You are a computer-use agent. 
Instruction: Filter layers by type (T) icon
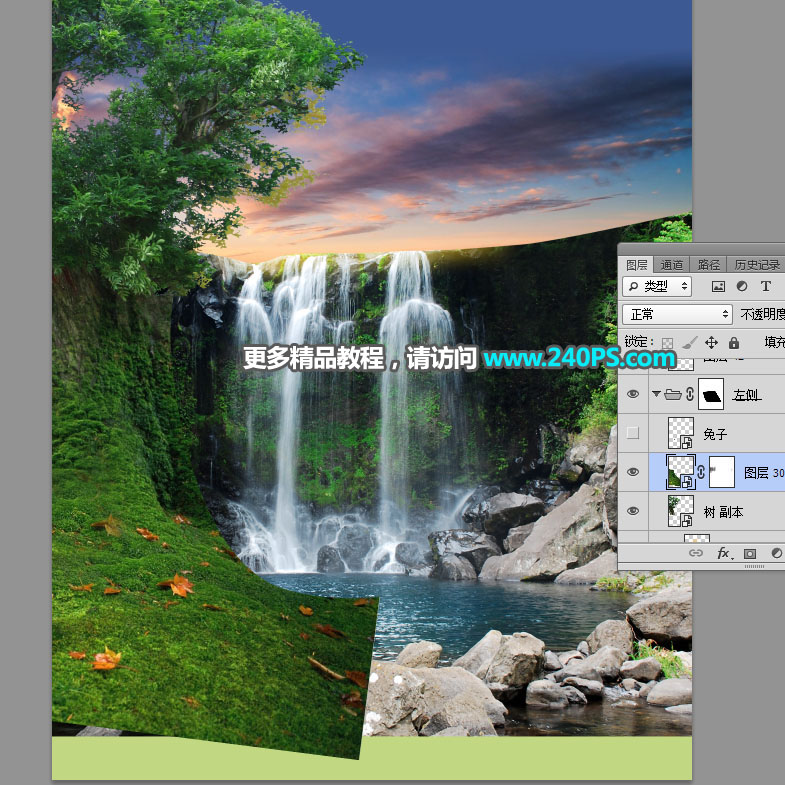765,286
